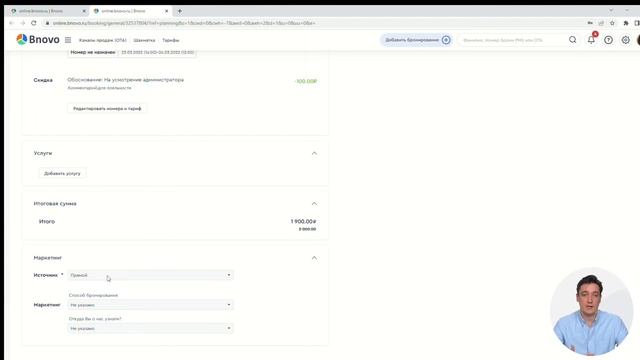Go back in browser history
This screenshot has height=360, width=640.
[x=11, y=23]
